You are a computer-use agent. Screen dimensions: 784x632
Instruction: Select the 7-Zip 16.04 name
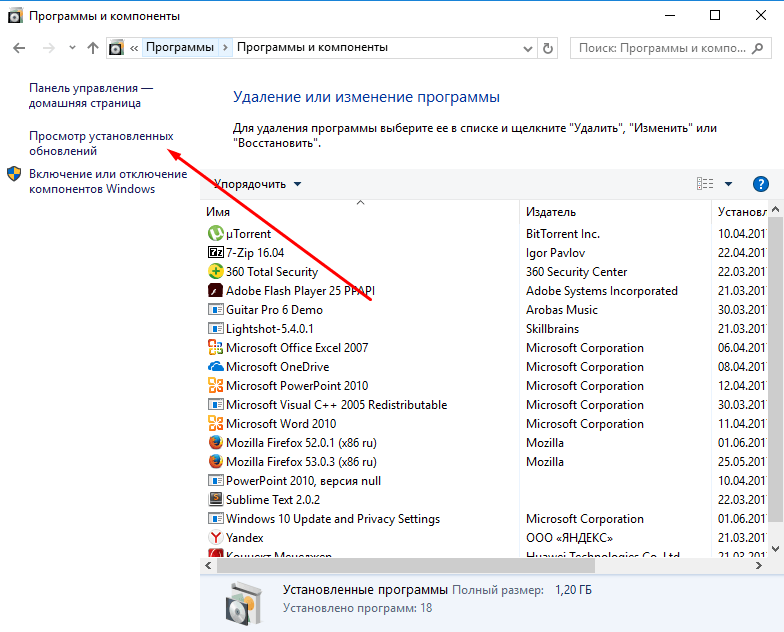tap(255, 252)
